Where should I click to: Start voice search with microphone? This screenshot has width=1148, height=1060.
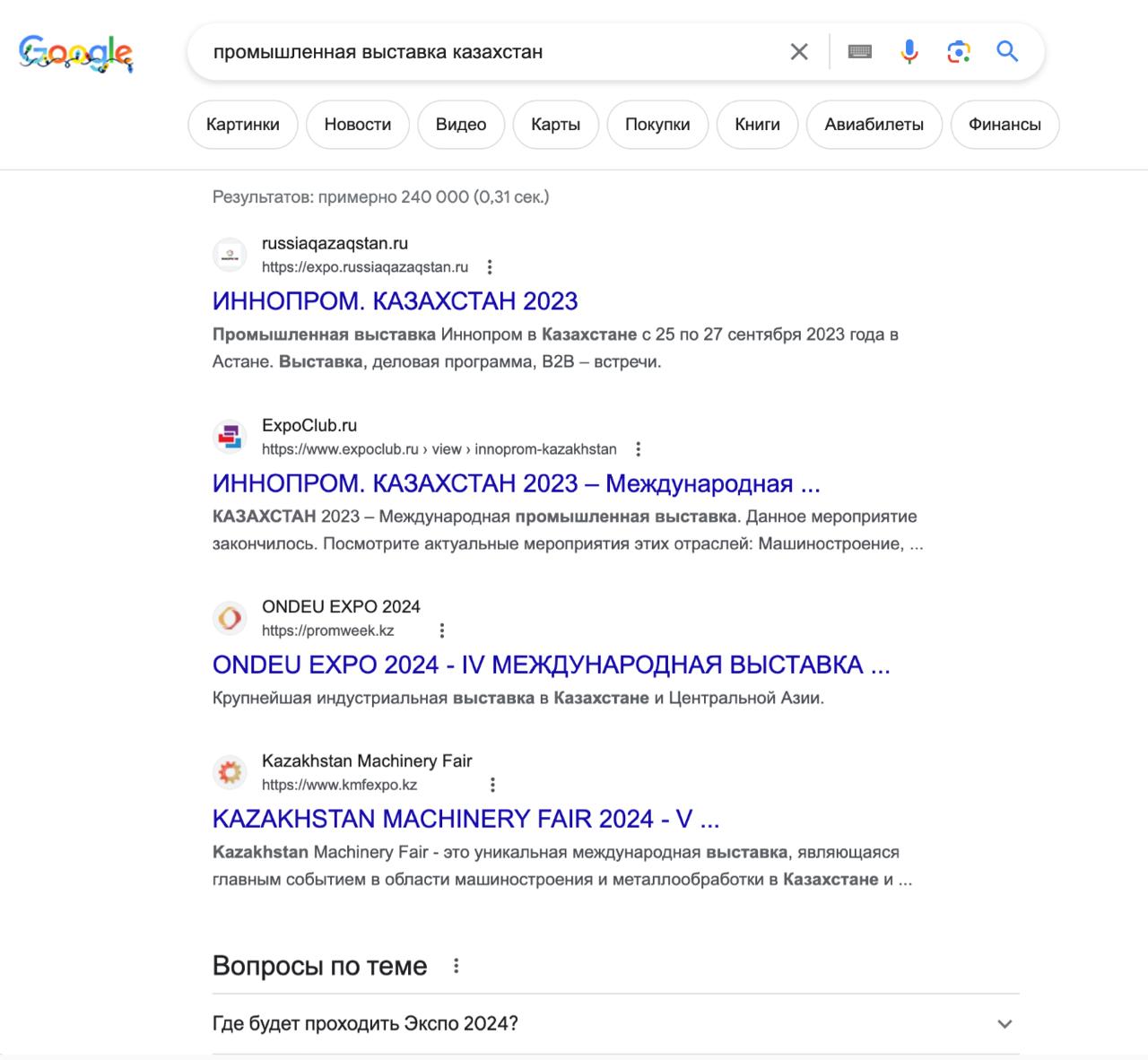pos(909,52)
